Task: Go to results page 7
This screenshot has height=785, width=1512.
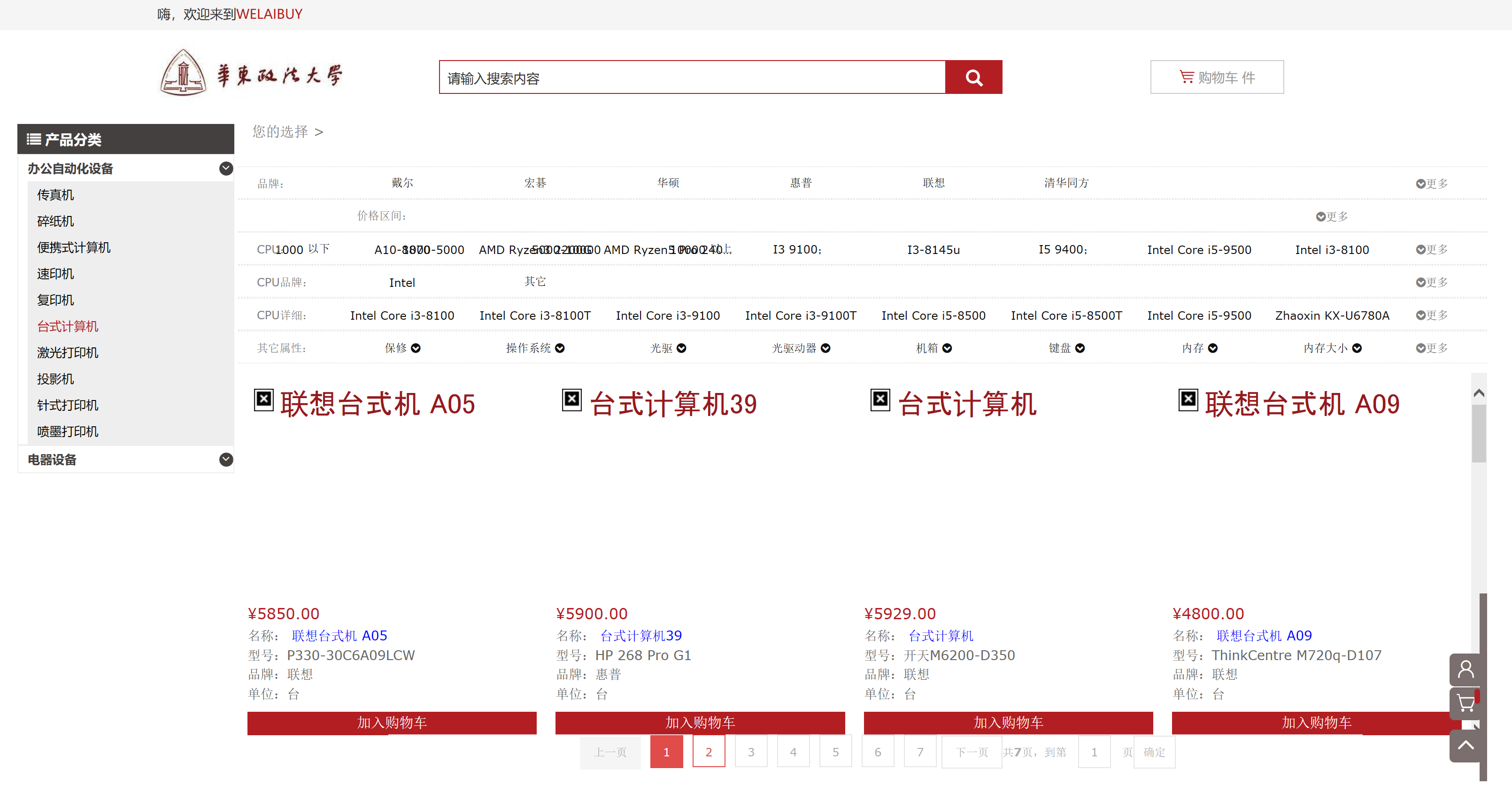Action: pos(920,752)
